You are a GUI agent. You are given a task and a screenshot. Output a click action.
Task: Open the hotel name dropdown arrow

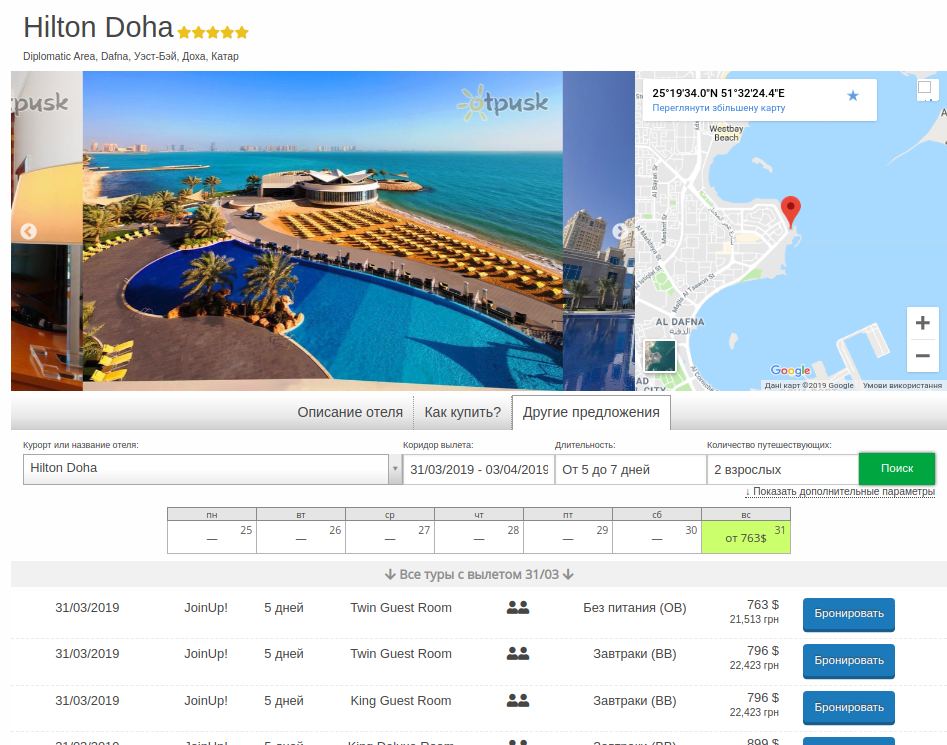[395, 469]
